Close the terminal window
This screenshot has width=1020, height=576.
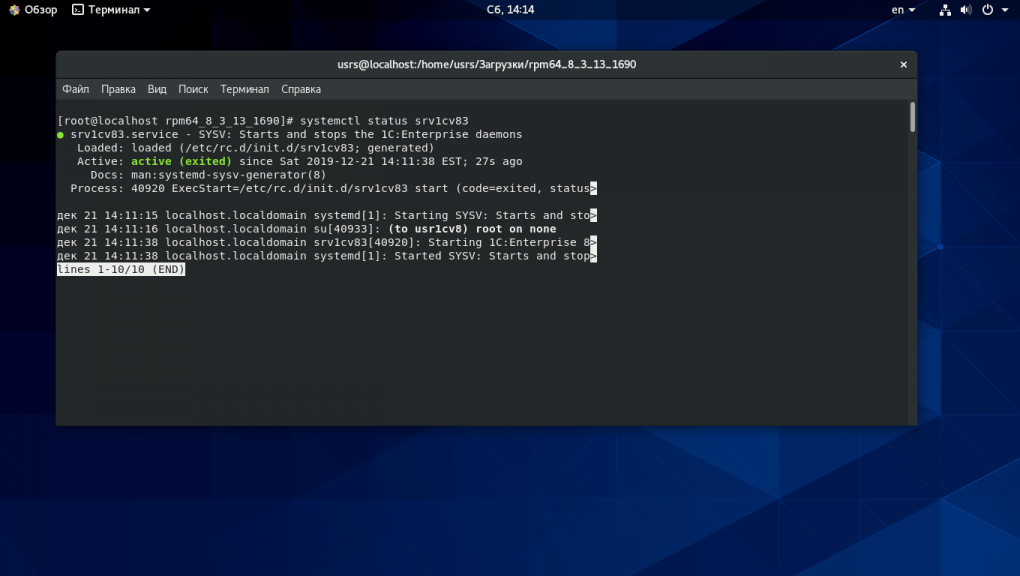(x=903, y=64)
